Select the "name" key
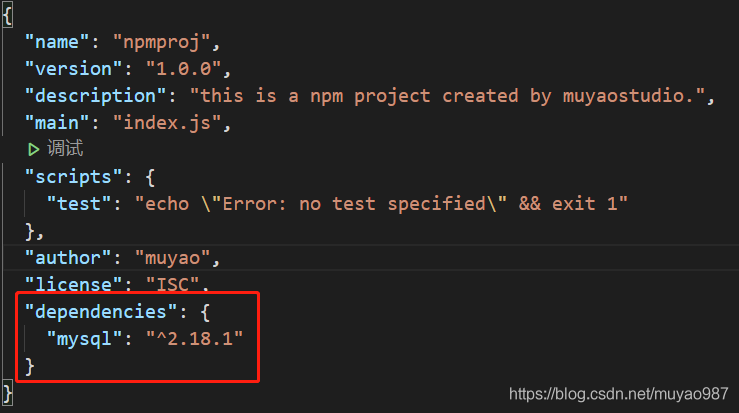The height and width of the screenshot is (413, 739). click(x=57, y=42)
